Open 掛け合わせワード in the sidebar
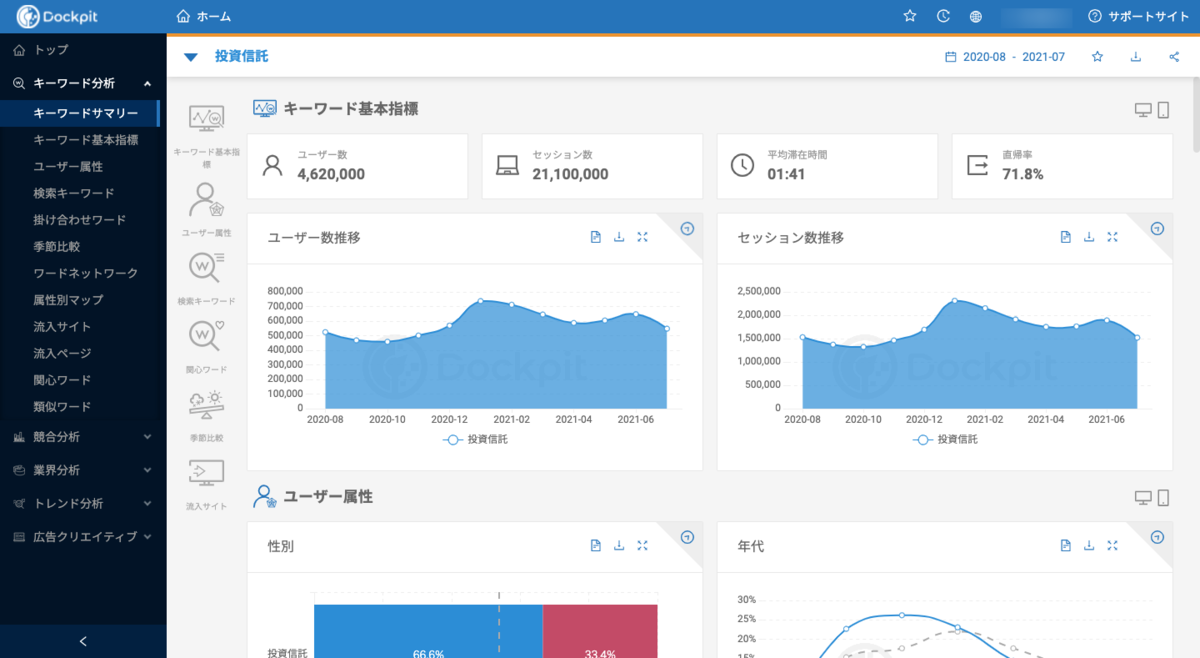This screenshot has width=1200, height=658. [79, 220]
